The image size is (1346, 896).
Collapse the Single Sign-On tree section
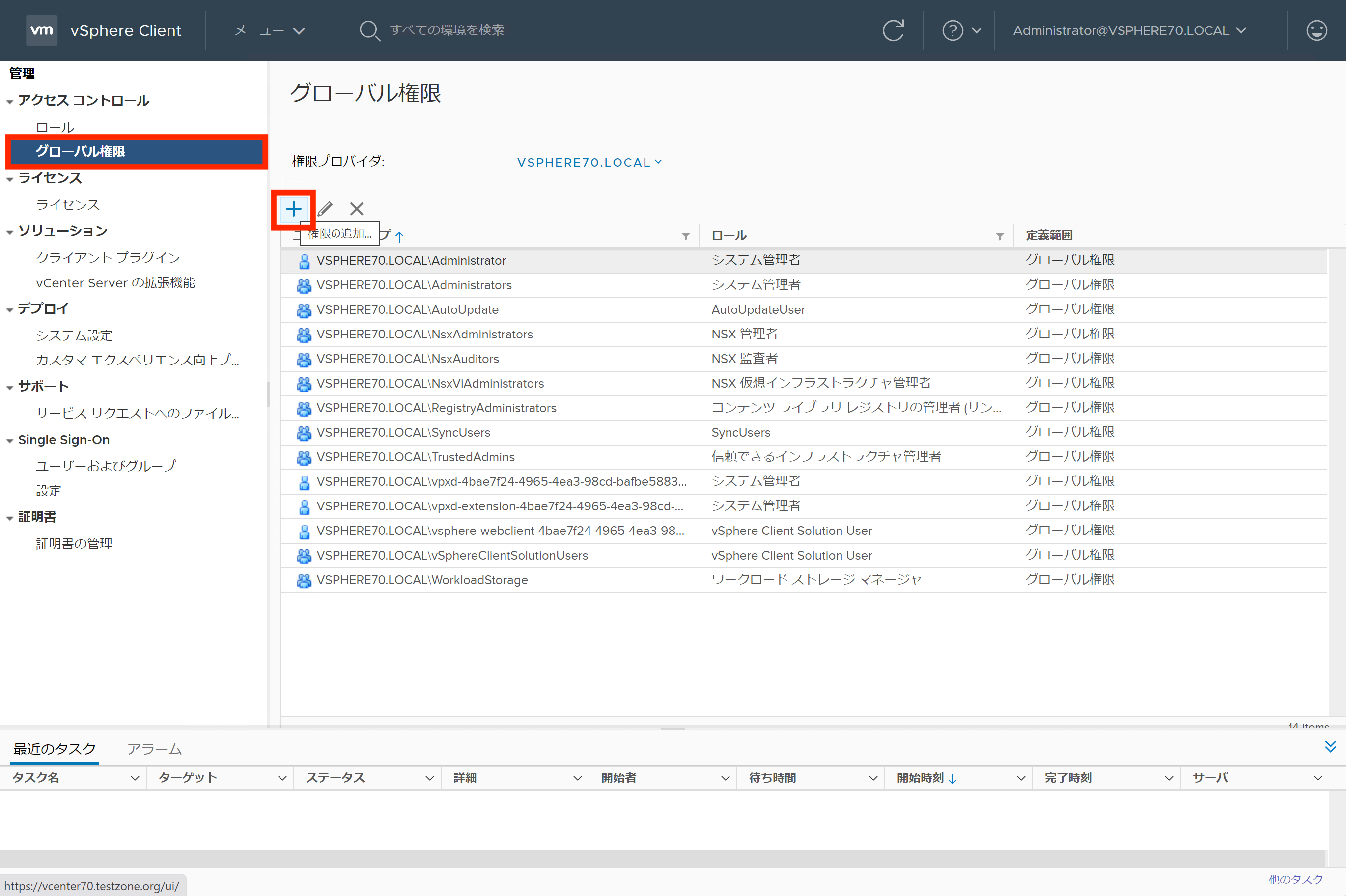coord(10,441)
